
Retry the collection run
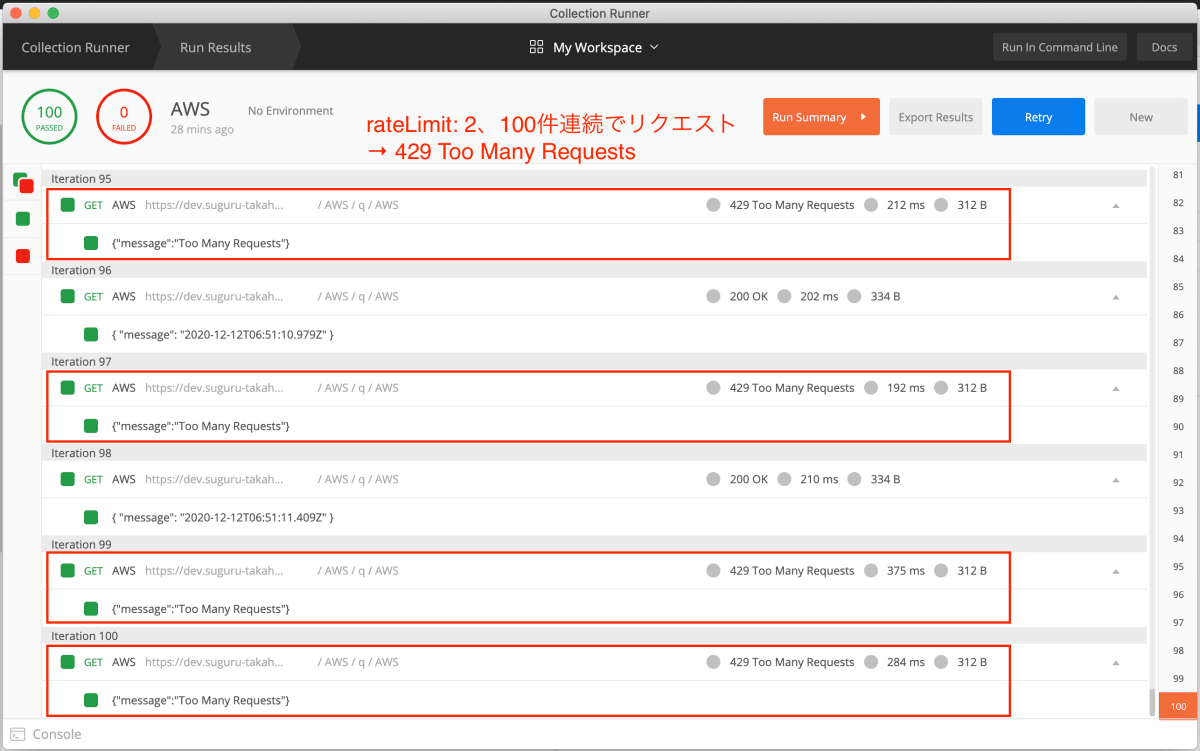coord(1038,117)
